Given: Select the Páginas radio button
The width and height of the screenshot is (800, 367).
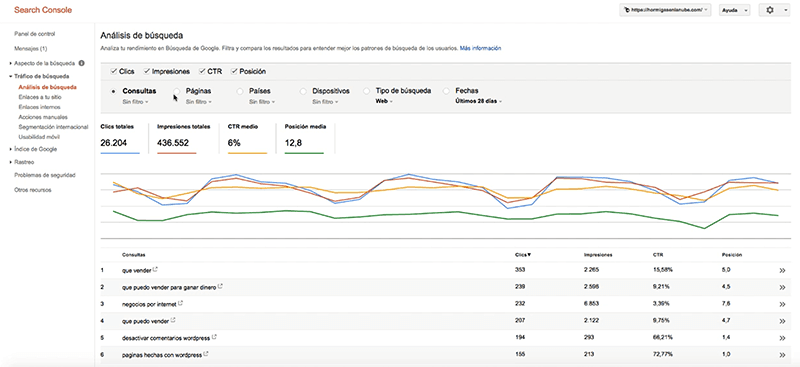Looking at the screenshot, I should point(177,91).
